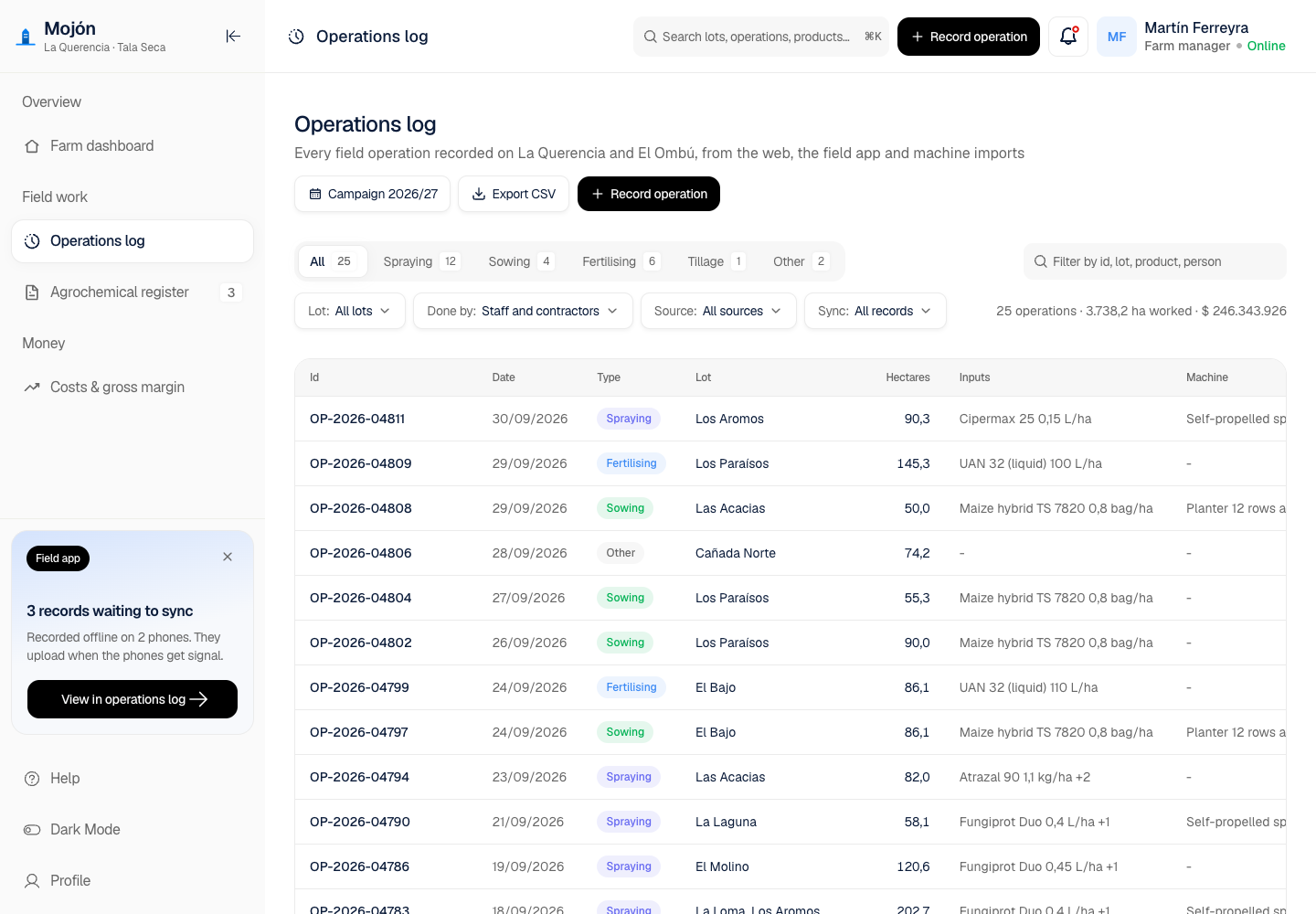Click Record operation below the page title
Screen dimensions: 1316x914
649,194
